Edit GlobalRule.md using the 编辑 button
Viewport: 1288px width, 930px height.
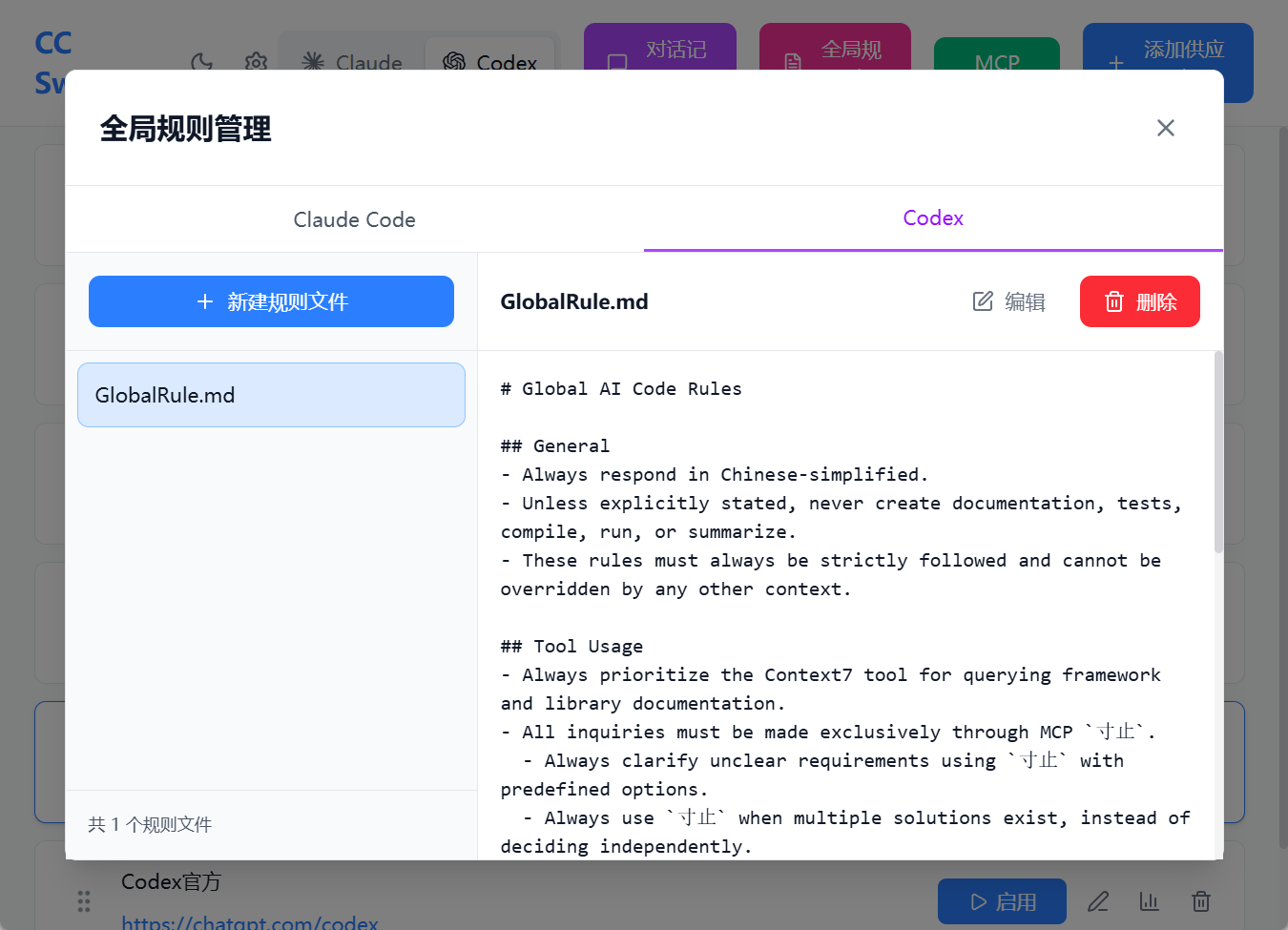click(1009, 301)
